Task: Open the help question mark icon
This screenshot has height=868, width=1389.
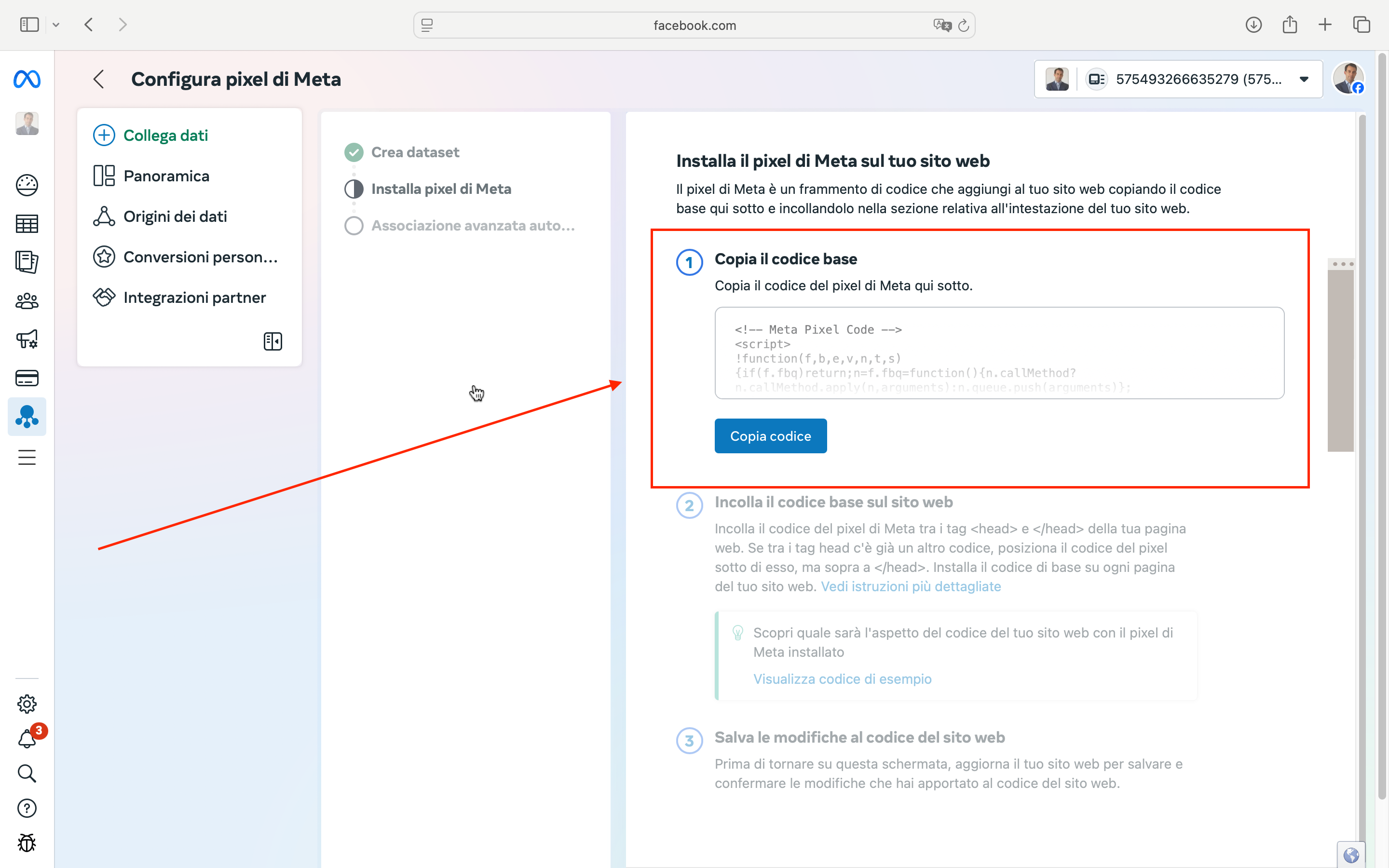Action: coord(27,808)
